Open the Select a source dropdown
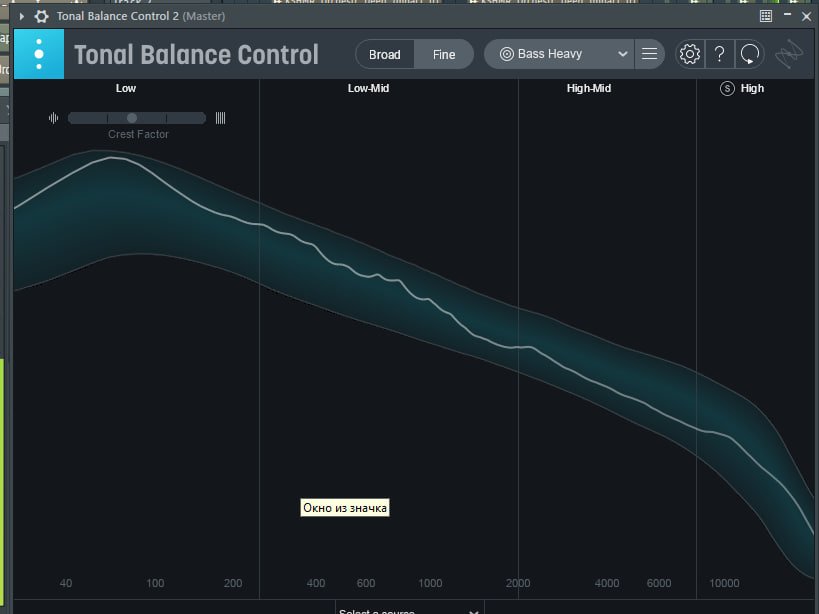 pyautogui.click(x=408, y=609)
